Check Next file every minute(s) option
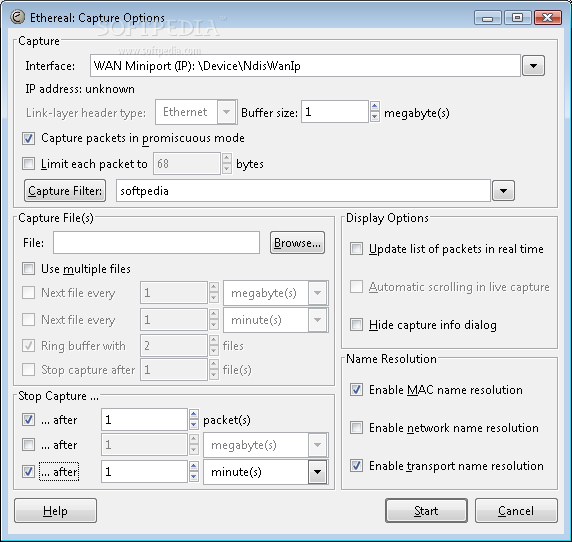The image size is (572, 542). click(28, 320)
